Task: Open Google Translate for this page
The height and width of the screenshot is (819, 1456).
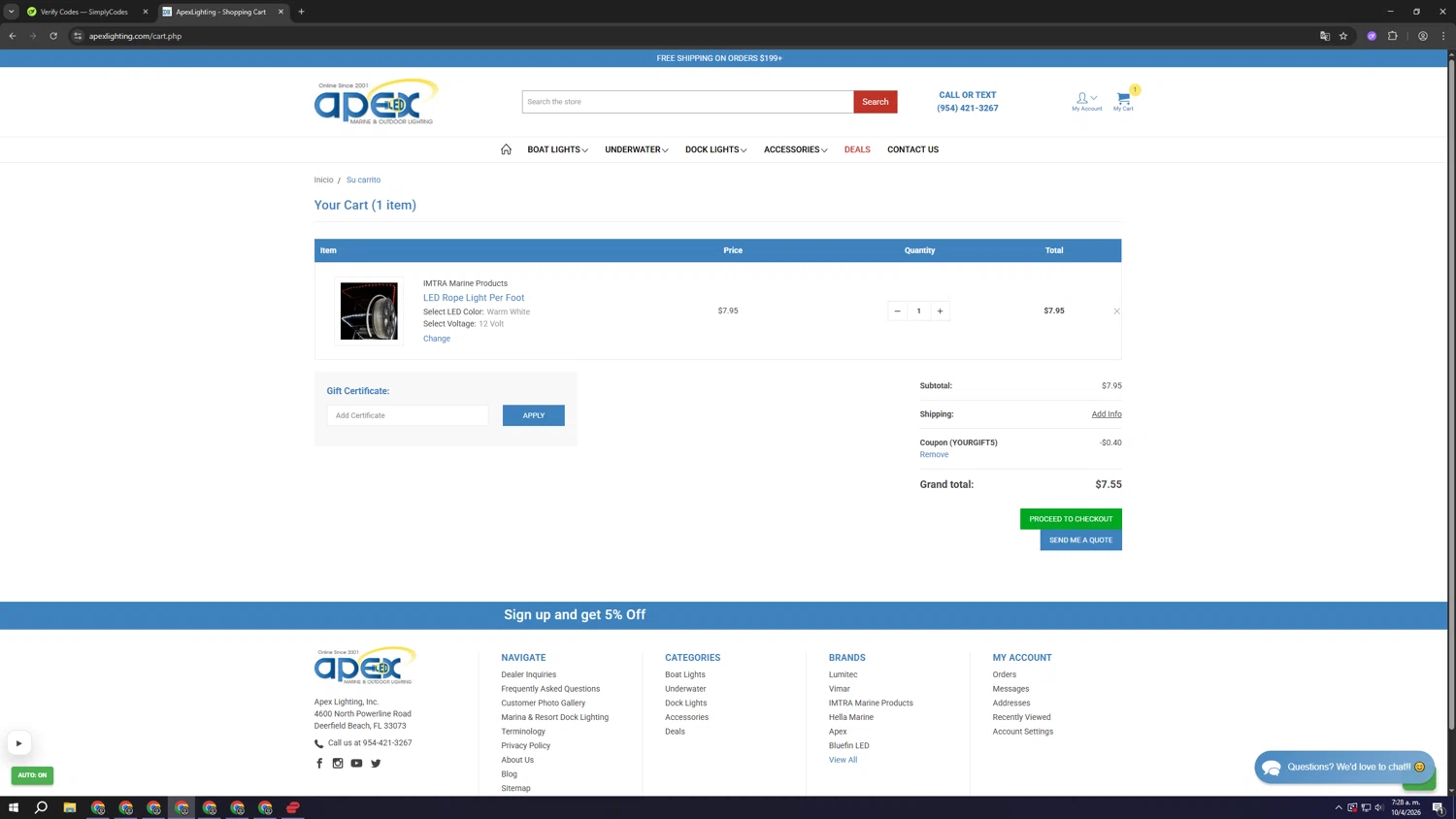Action: pos(1325,36)
